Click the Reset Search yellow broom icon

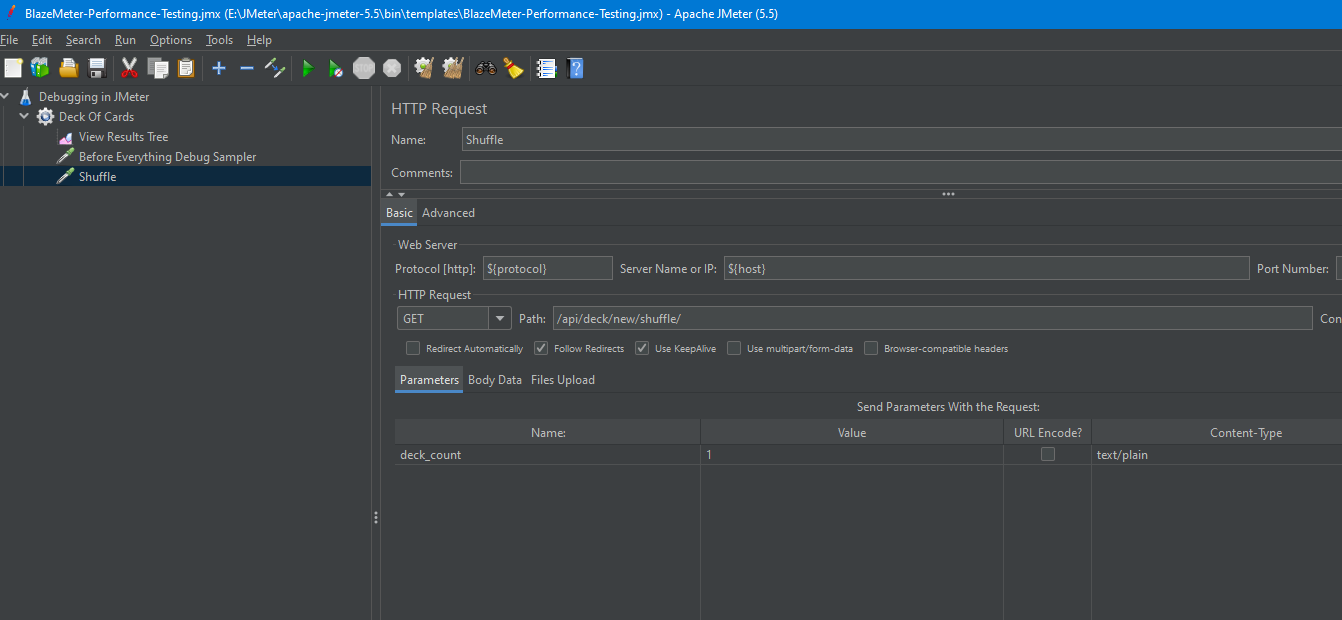click(513, 68)
